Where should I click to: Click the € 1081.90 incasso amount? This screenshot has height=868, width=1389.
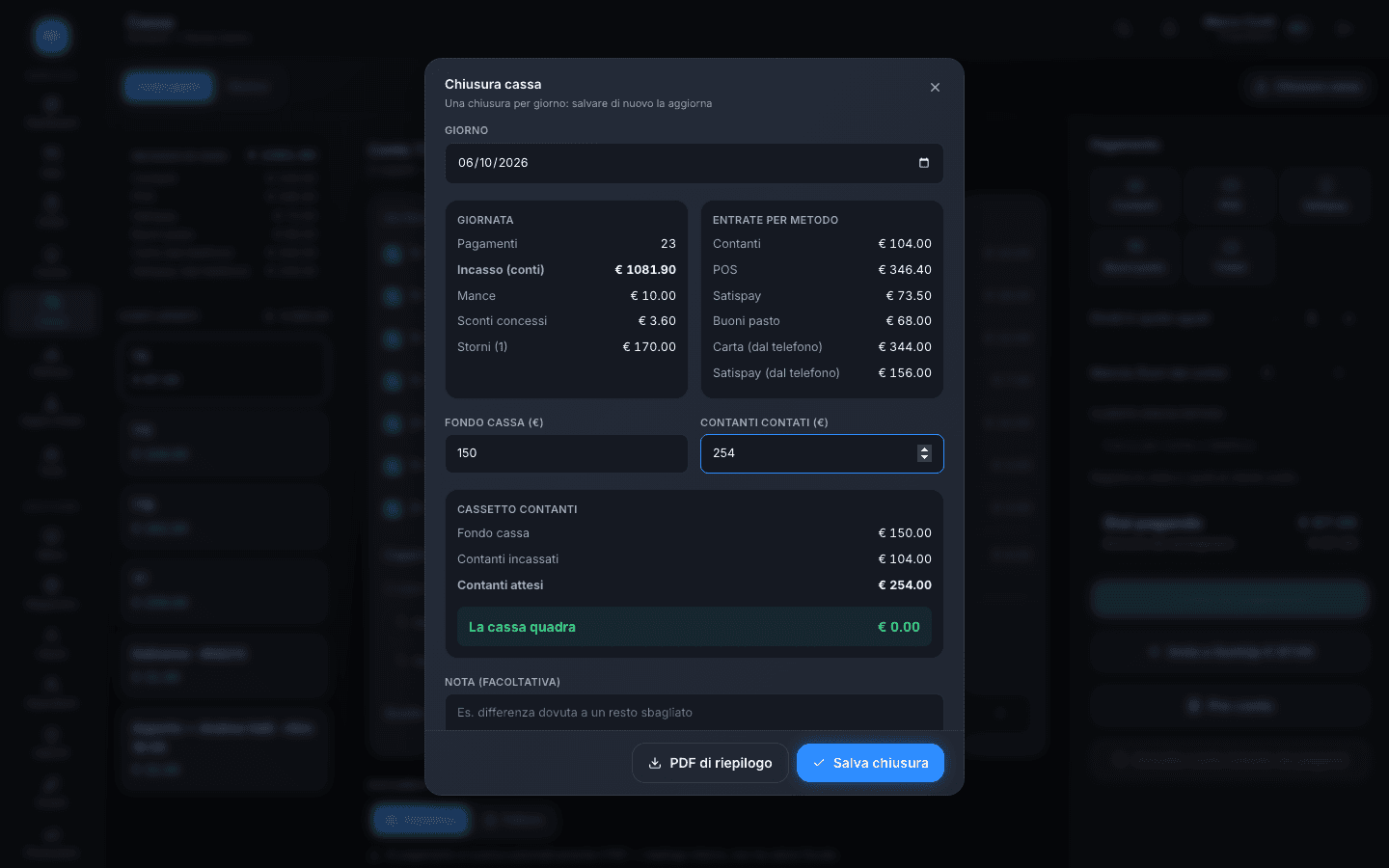[x=645, y=270]
